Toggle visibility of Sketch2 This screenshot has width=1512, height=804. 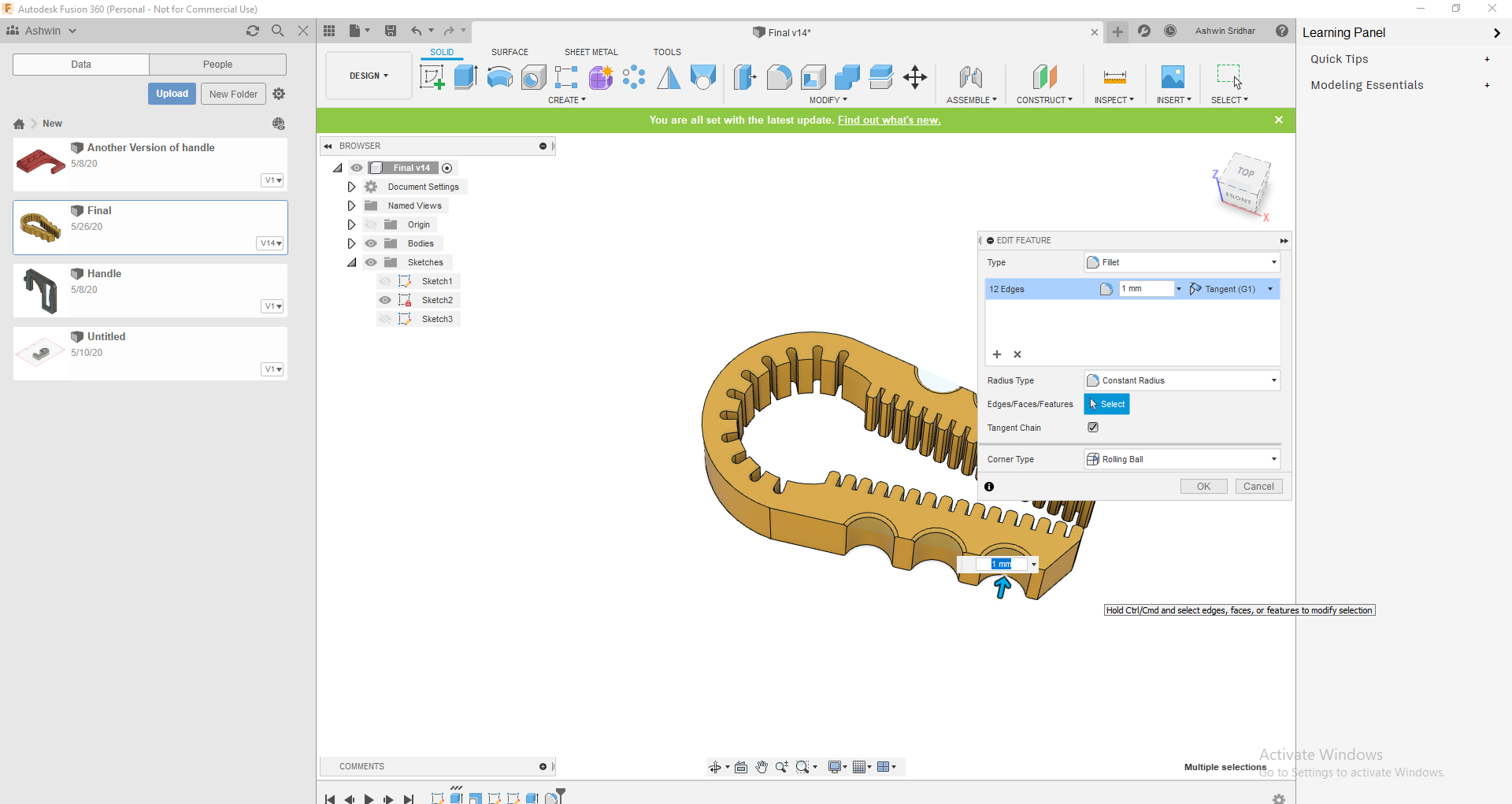coord(385,300)
